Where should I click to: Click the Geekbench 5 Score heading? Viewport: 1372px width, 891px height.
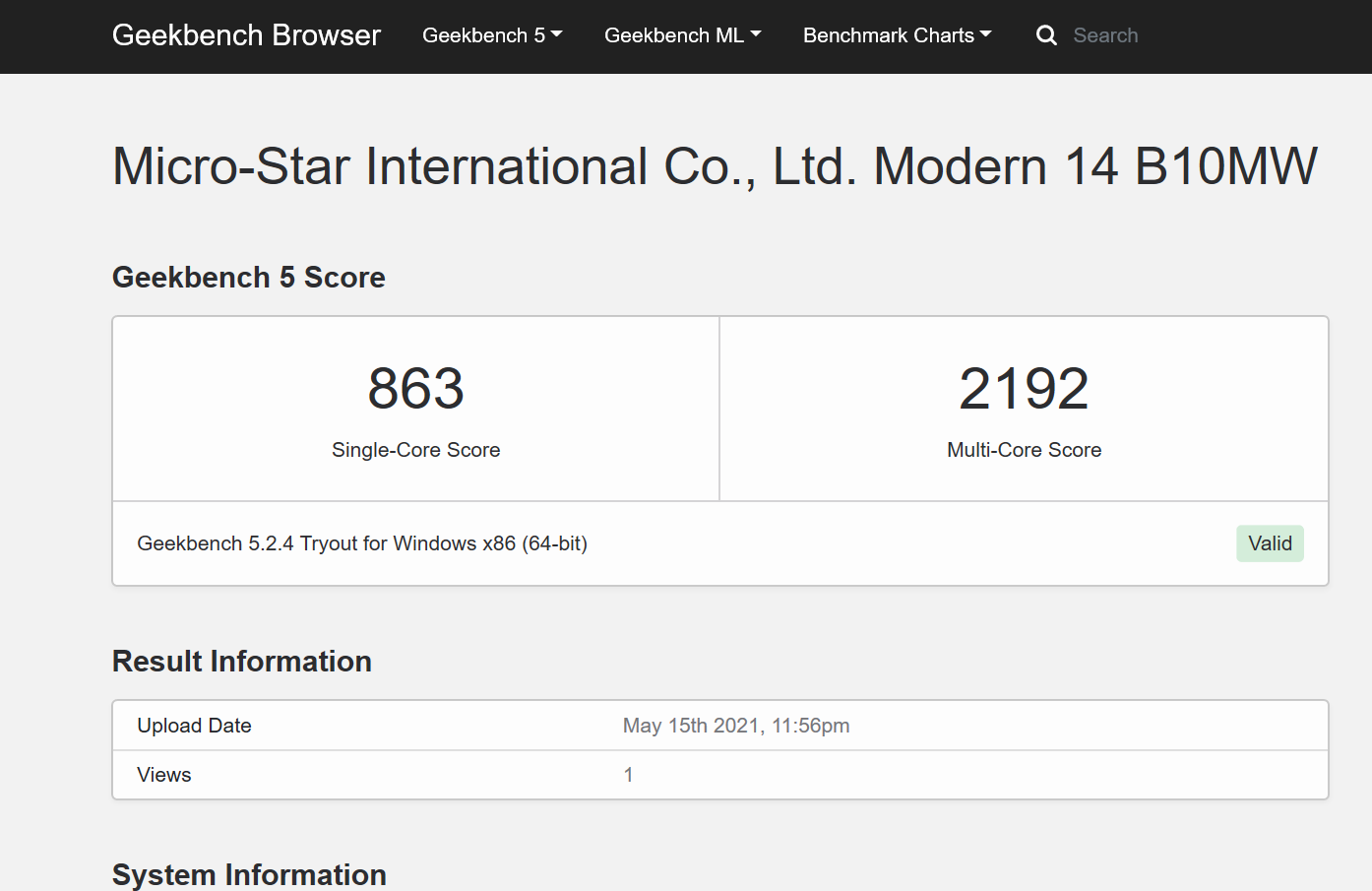pos(249,278)
